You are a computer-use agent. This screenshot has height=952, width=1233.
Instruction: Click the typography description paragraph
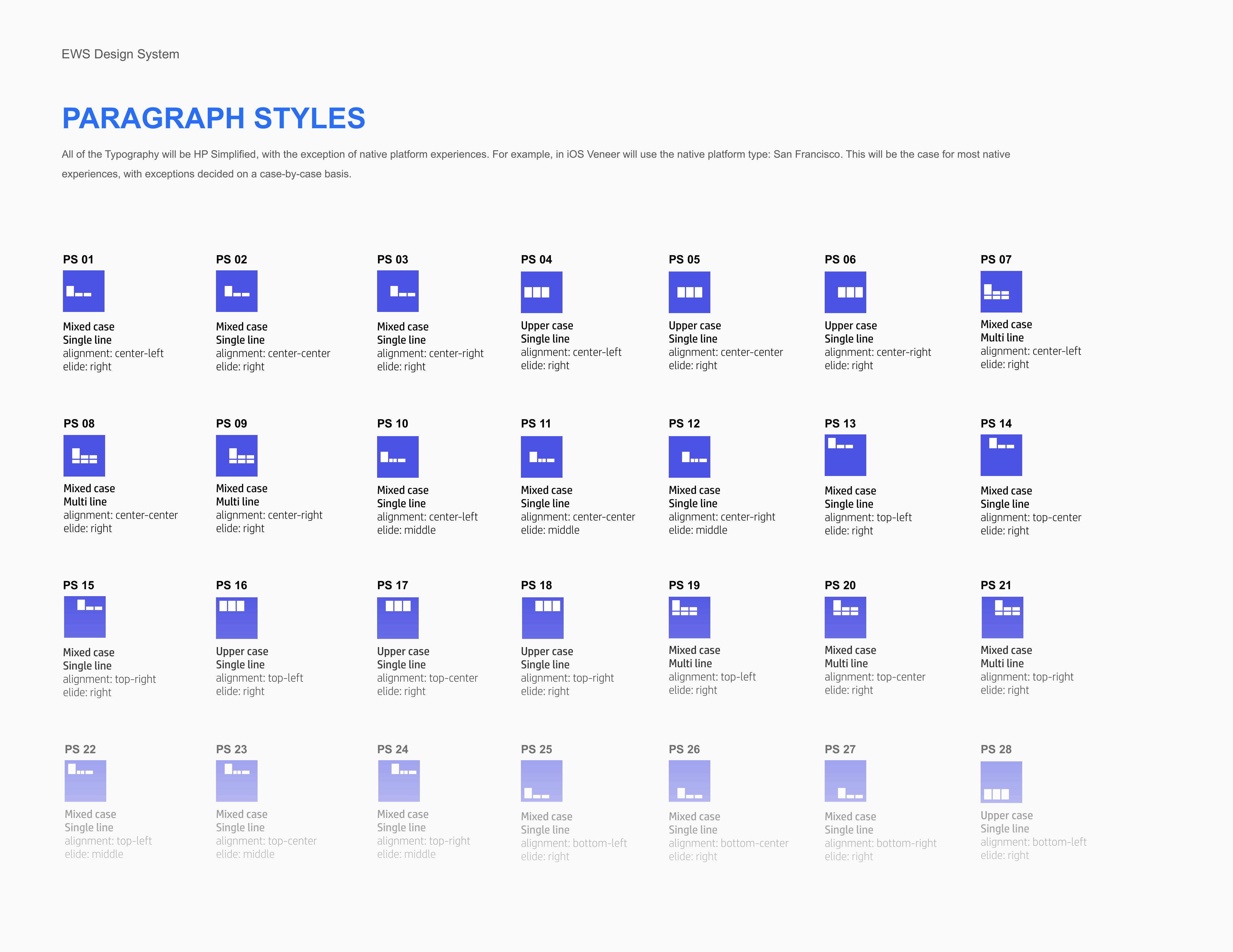[536, 164]
